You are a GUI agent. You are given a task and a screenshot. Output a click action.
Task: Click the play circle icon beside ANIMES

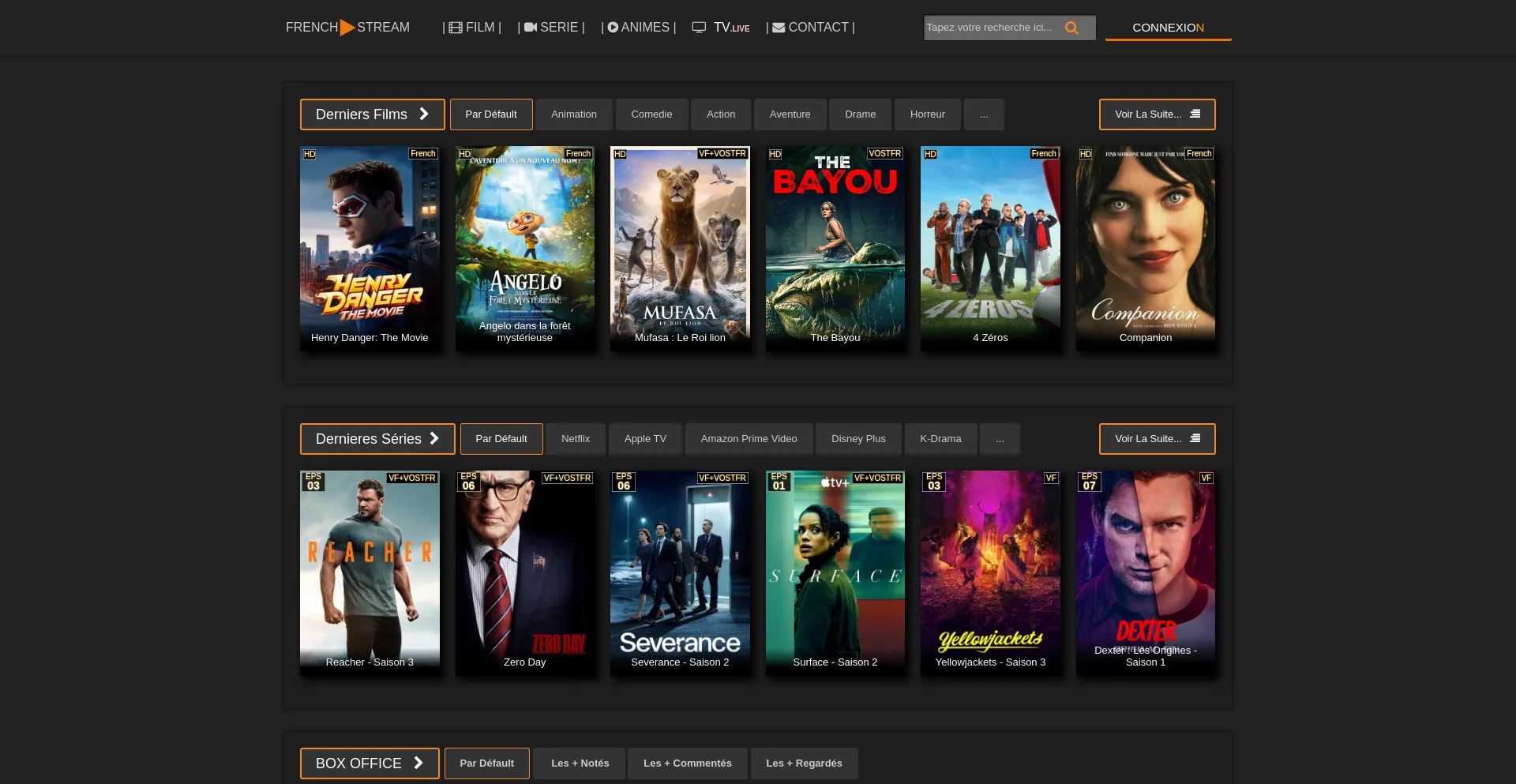[x=613, y=28]
